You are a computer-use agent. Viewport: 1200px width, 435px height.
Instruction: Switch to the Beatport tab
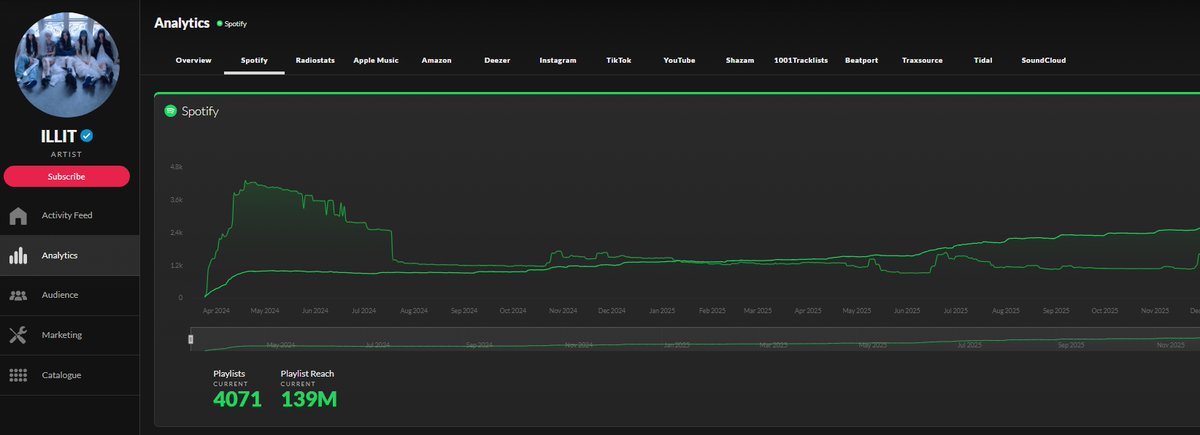[x=861, y=60]
